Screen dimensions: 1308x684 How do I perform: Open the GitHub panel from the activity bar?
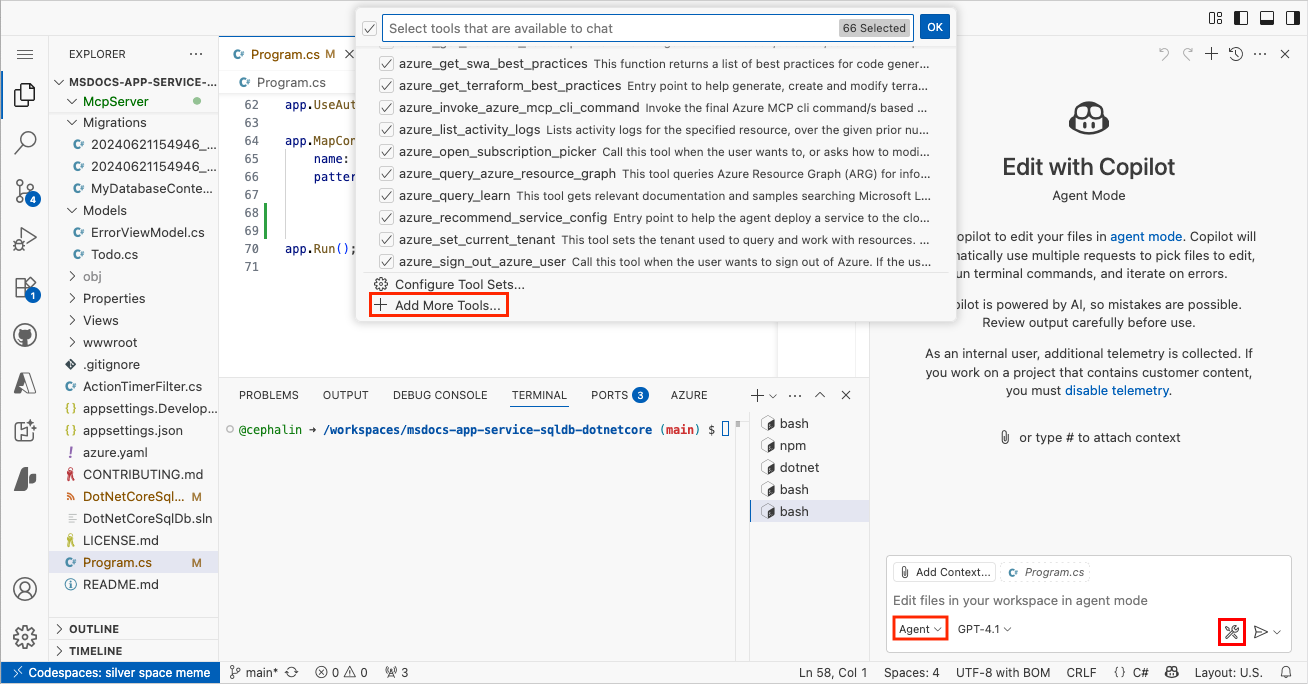point(25,335)
